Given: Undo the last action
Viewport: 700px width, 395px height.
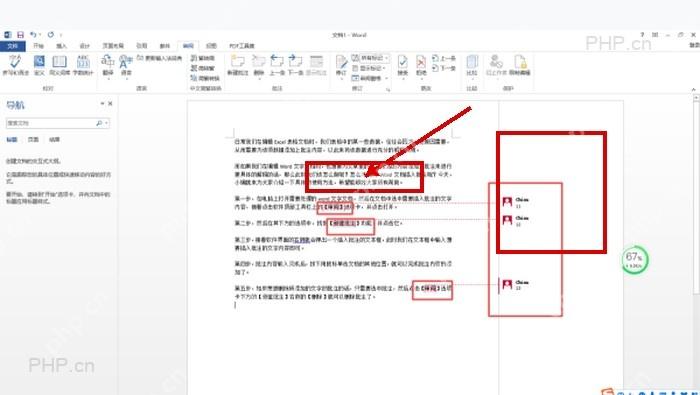Looking at the screenshot, I should 33,34.
